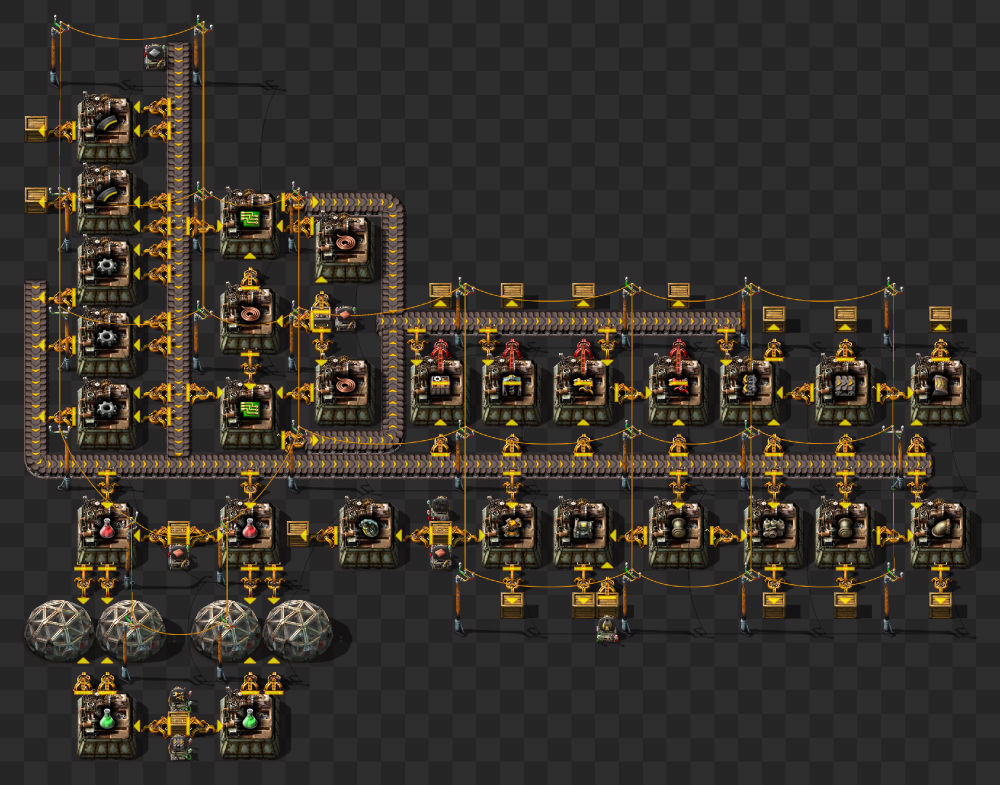This screenshot has width=1000, height=785.
Task: Open the left green science pack assembler
Action: [x=106, y=723]
